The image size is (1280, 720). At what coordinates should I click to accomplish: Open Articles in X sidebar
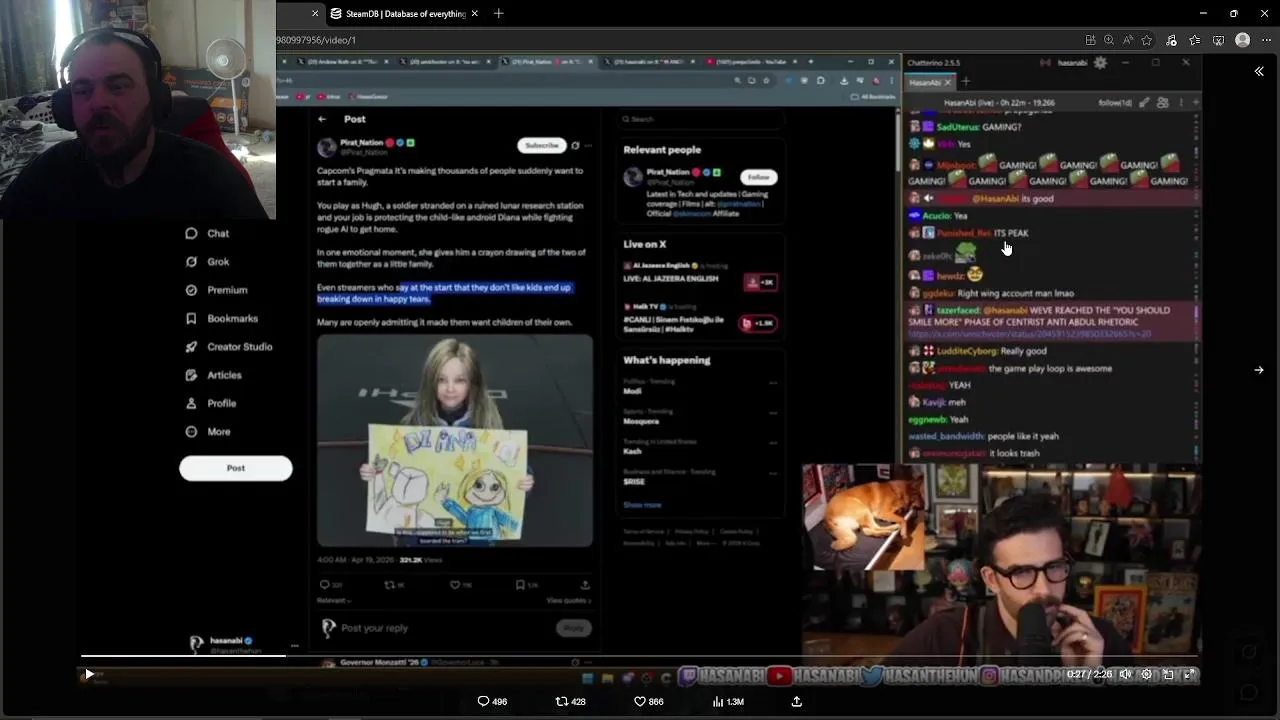(214, 375)
